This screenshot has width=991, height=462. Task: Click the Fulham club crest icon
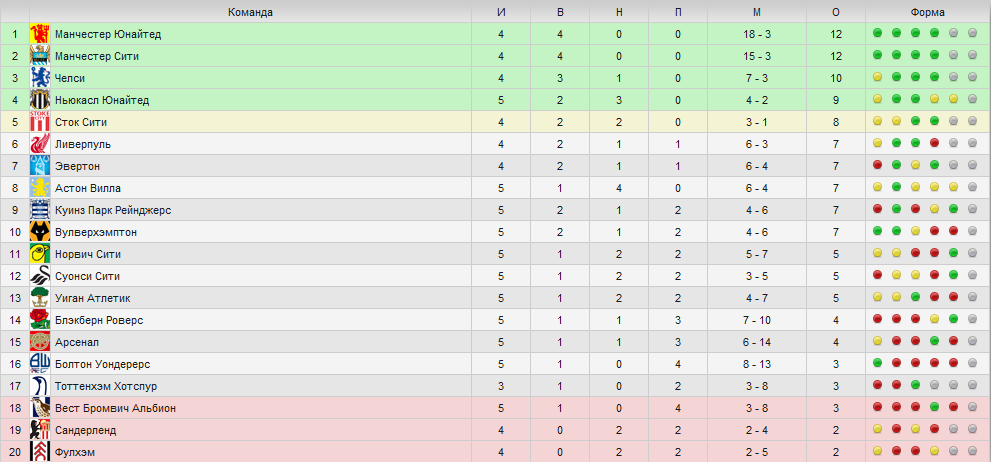click(x=40, y=452)
